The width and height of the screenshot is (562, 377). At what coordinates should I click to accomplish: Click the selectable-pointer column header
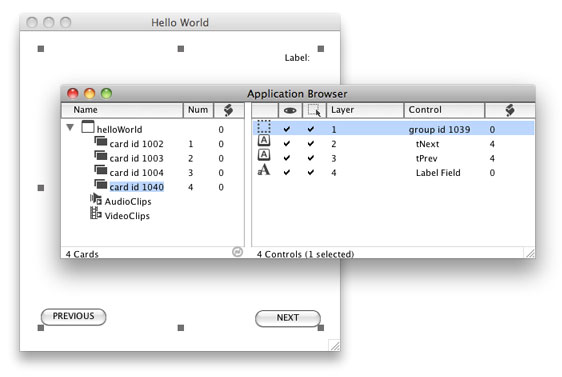point(314,110)
